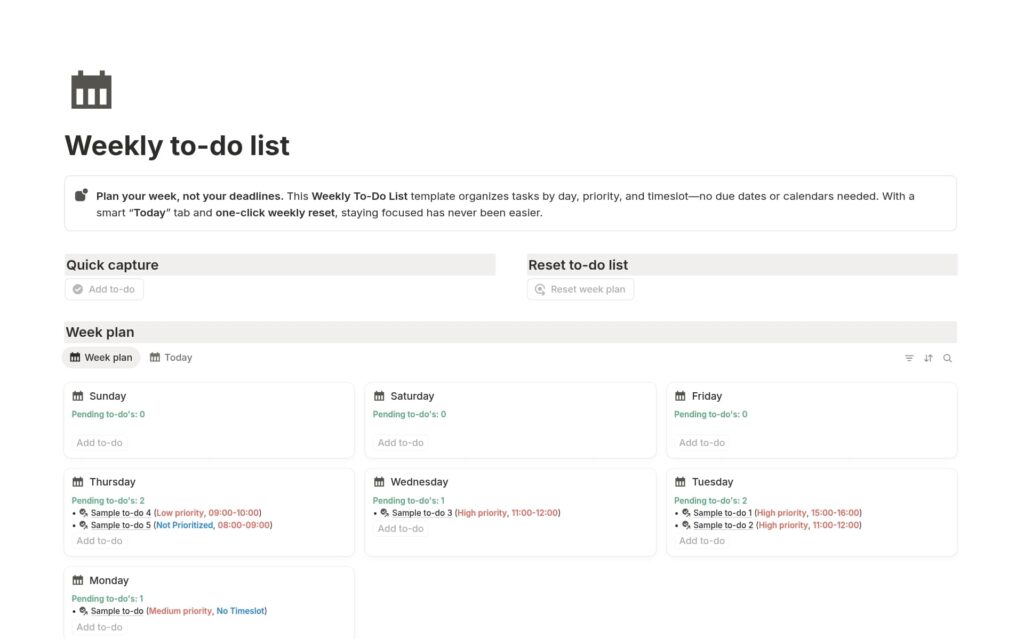The width and height of the screenshot is (1024, 639).
Task: Click the '09:00-10:00' timeslot text
Action: pyautogui.click(x=234, y=513)
